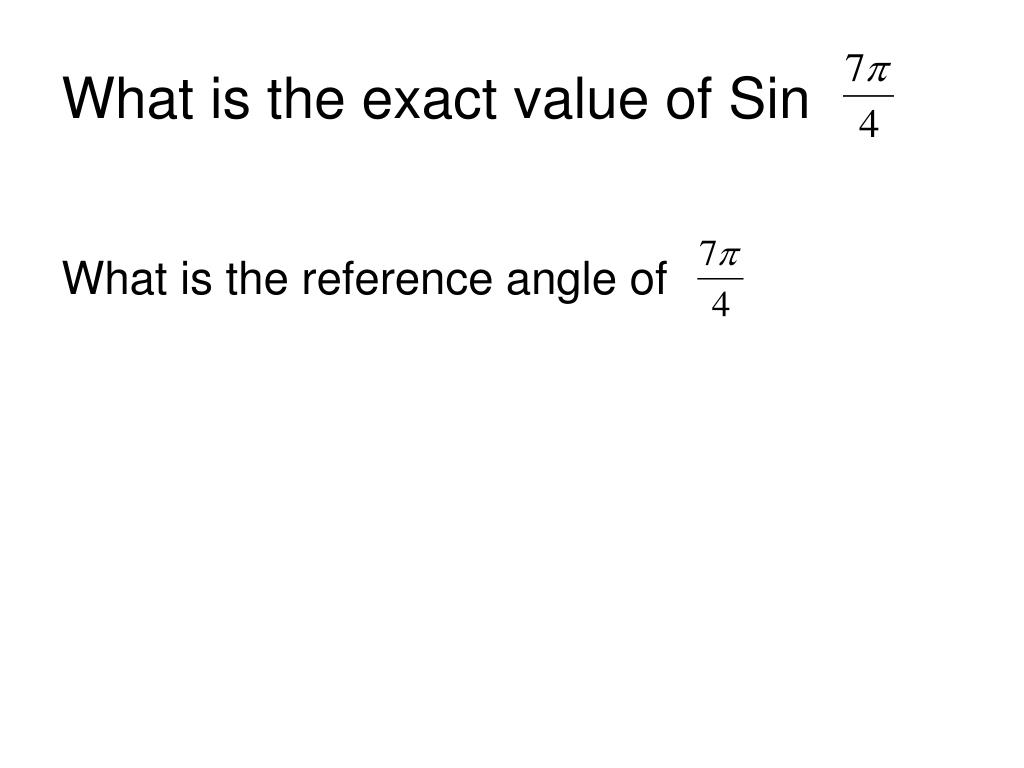Click numerator 7π of the larger fraction

[x=868, y=69]
